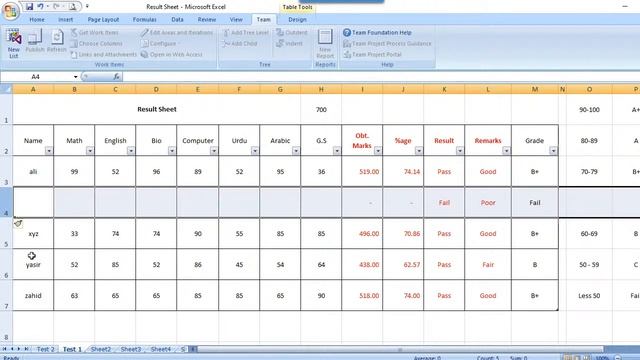The image size is (640, 360).
Task: Switch to the Home ribbon tab
Action: coord(37,19)
